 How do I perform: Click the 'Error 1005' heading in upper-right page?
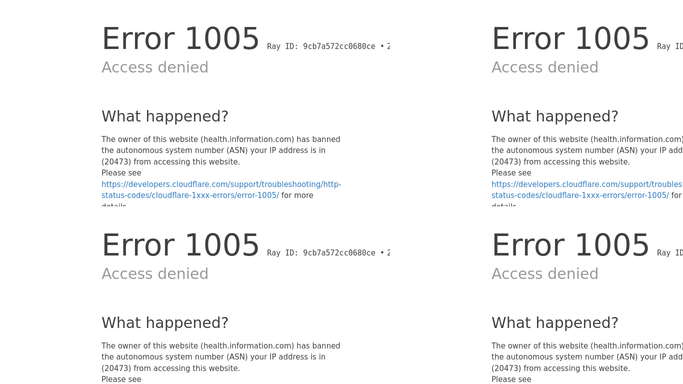tap(571, 39)
